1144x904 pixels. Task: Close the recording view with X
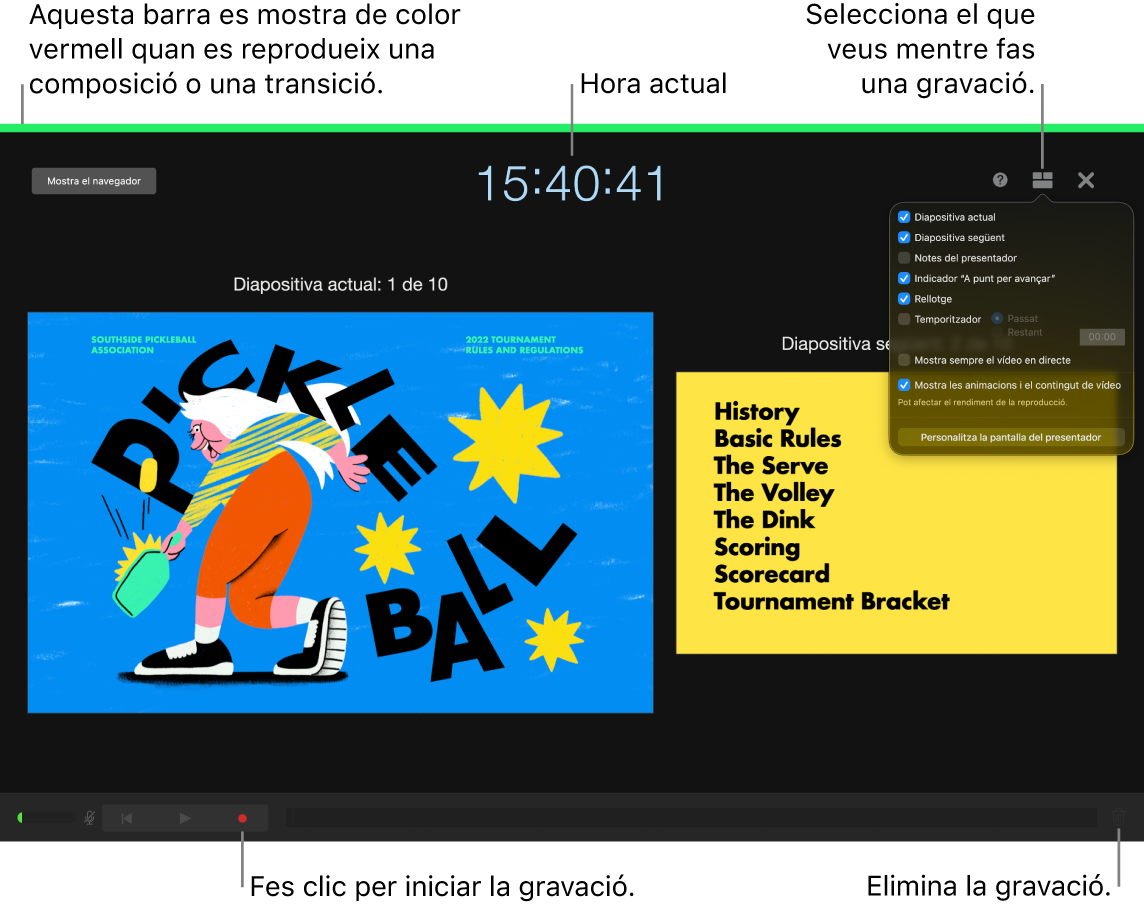pyautogui.click(x=1086, y=180)
